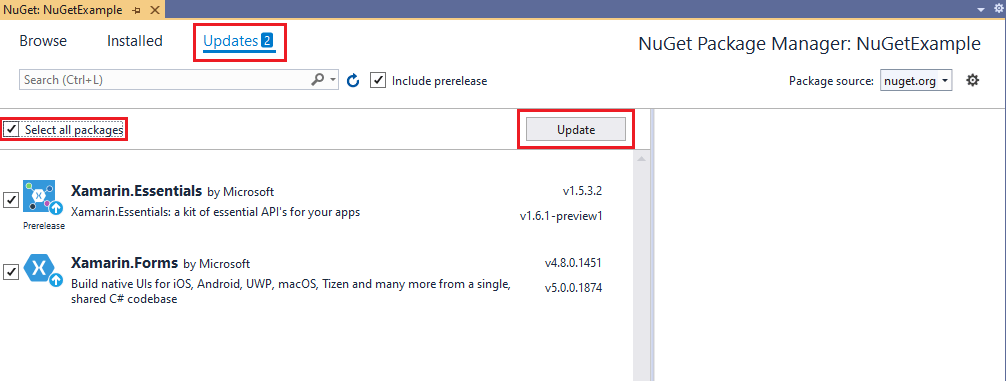This screenshot has height=381, width=1006.
Task: Close the NuGet: NuGetExample tab
Action: [154, 11]
